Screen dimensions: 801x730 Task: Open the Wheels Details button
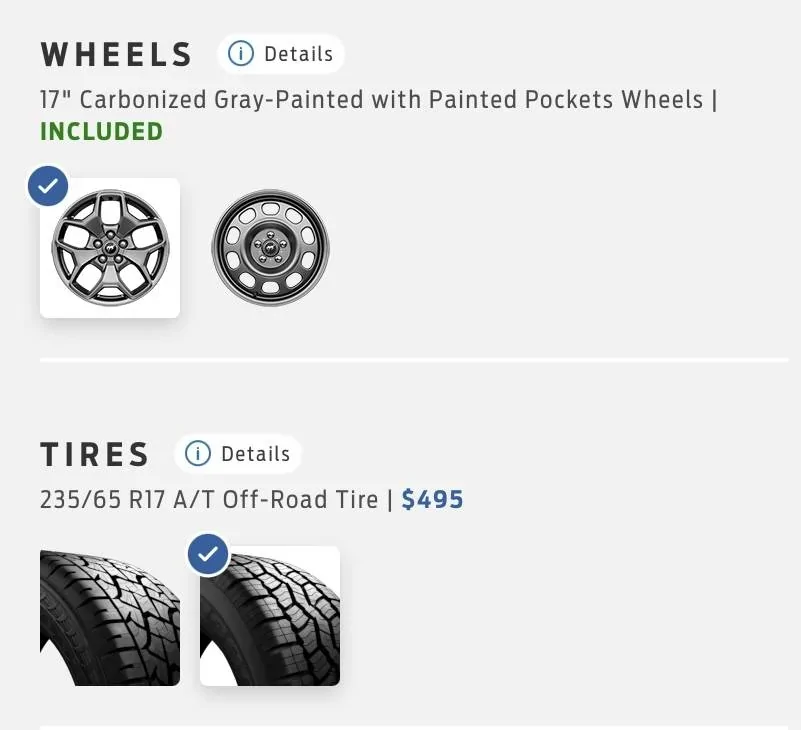pos(281,54)
